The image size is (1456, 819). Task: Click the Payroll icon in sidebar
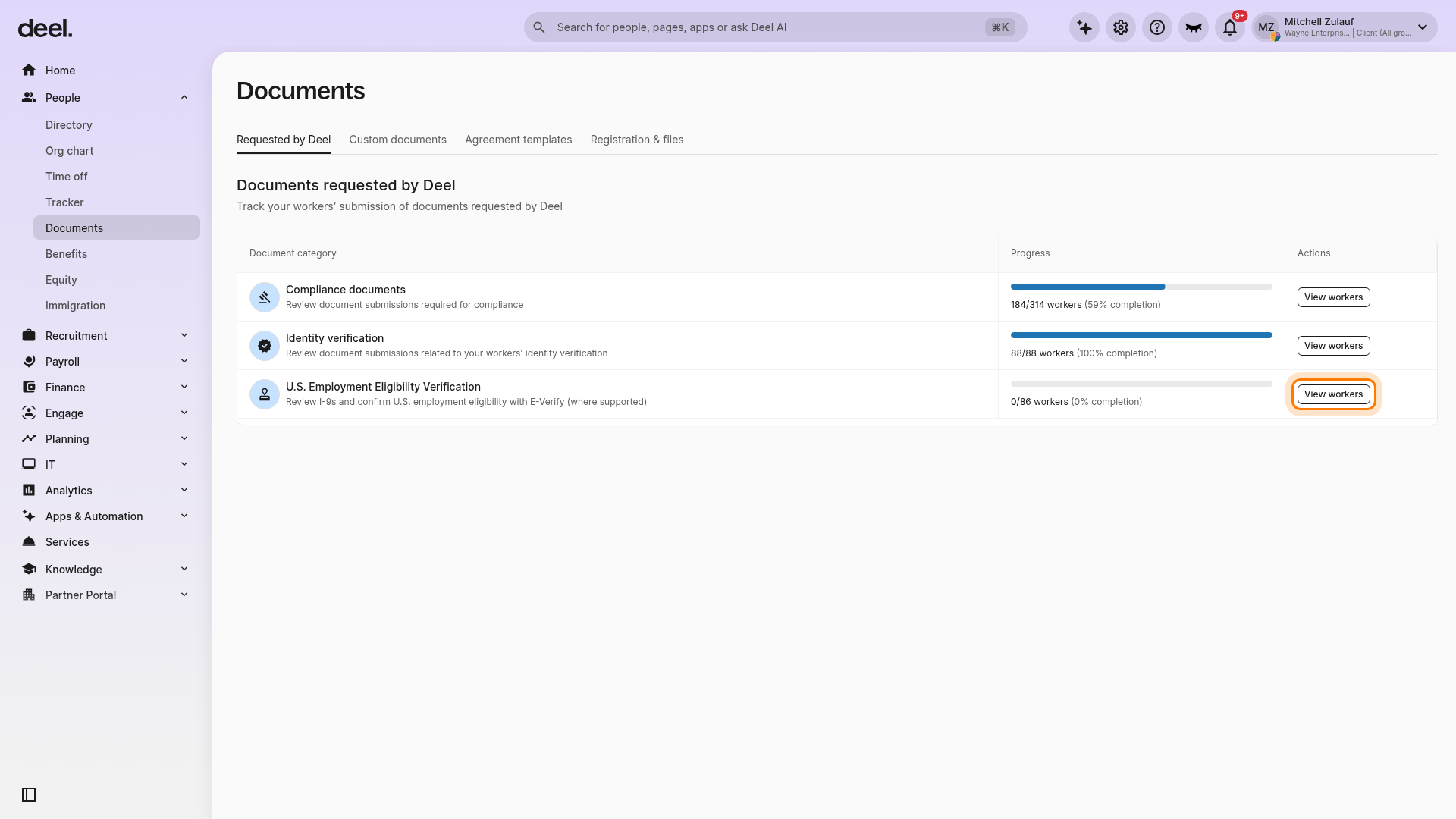coord(29,361)
